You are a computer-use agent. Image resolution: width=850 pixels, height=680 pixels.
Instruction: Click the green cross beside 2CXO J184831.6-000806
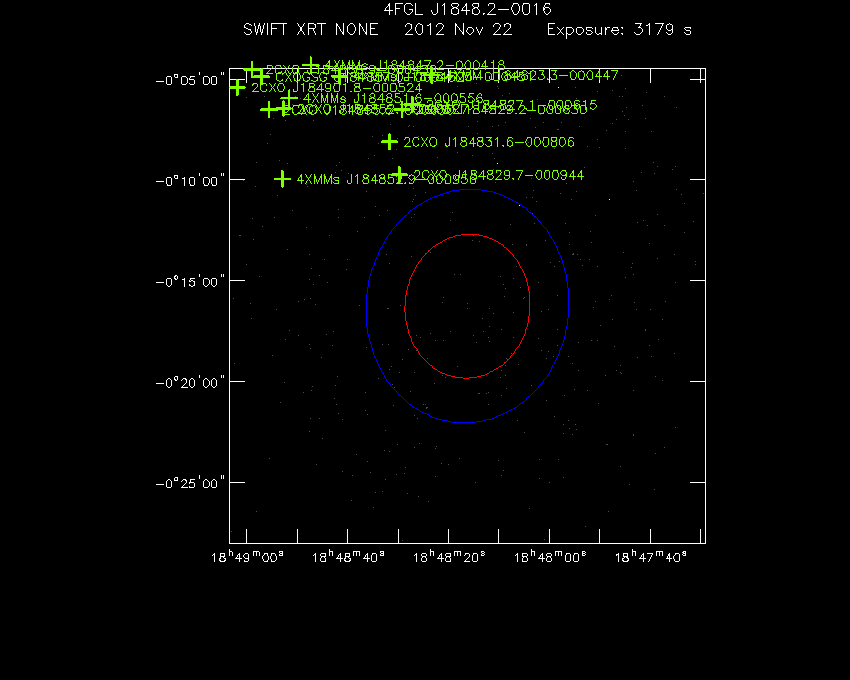click(389, 142)
